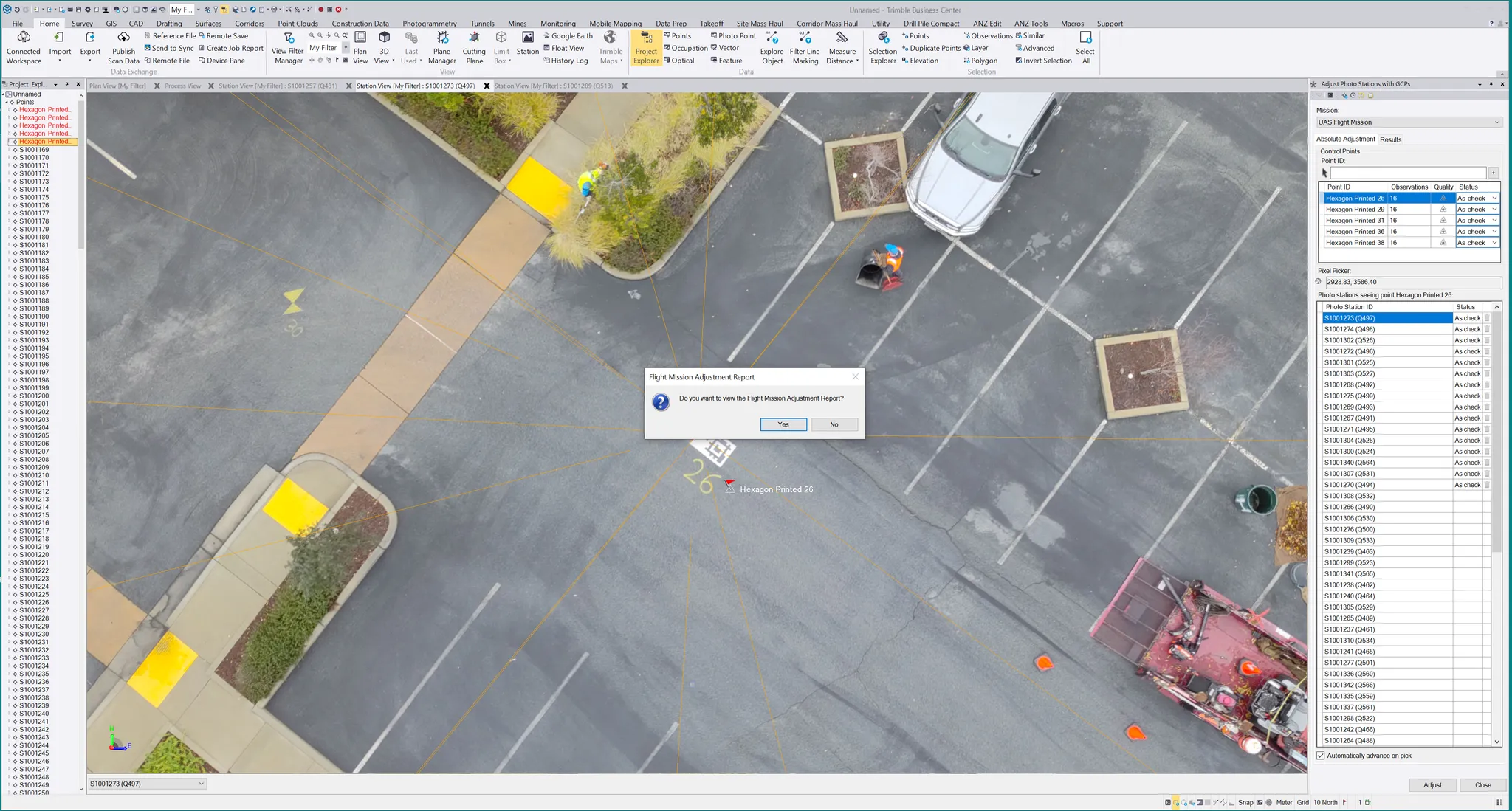Click Yes in Flight Mission Adjustment Report dialog
The width and height of the screenshot is (1512, 811).
(783, 424)
